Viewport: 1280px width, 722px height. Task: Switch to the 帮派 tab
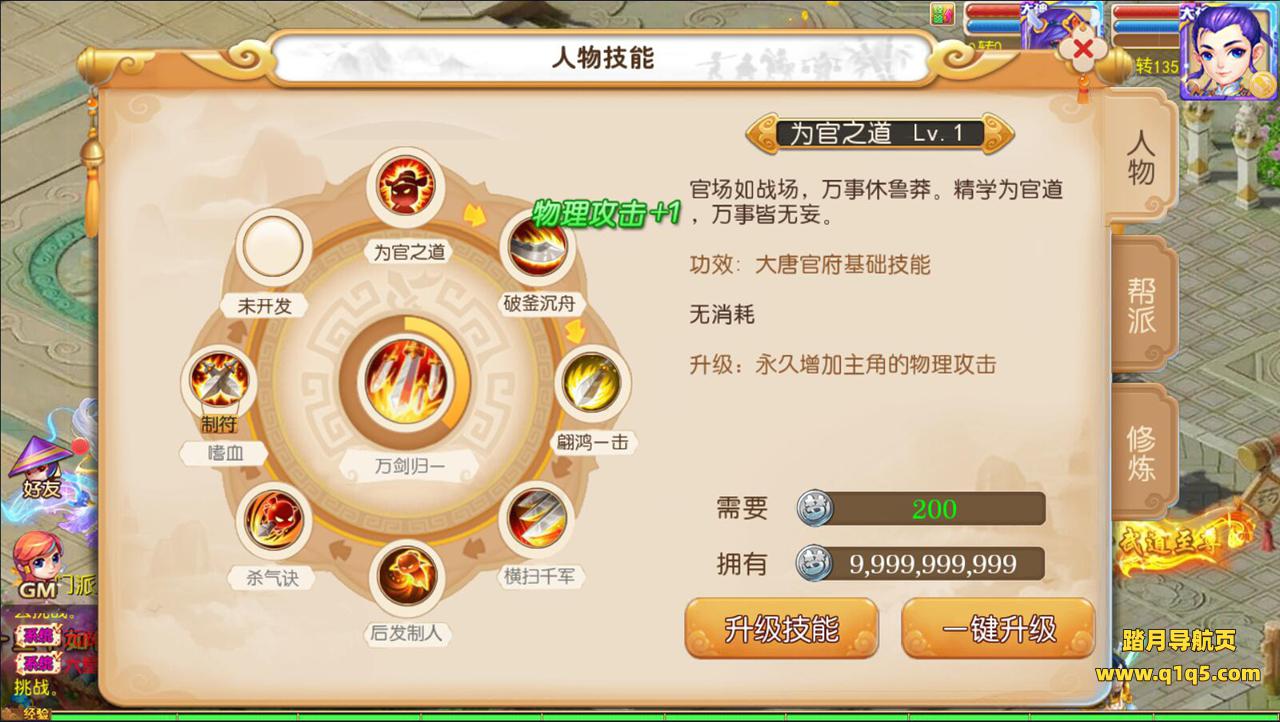click(1141, 304)
